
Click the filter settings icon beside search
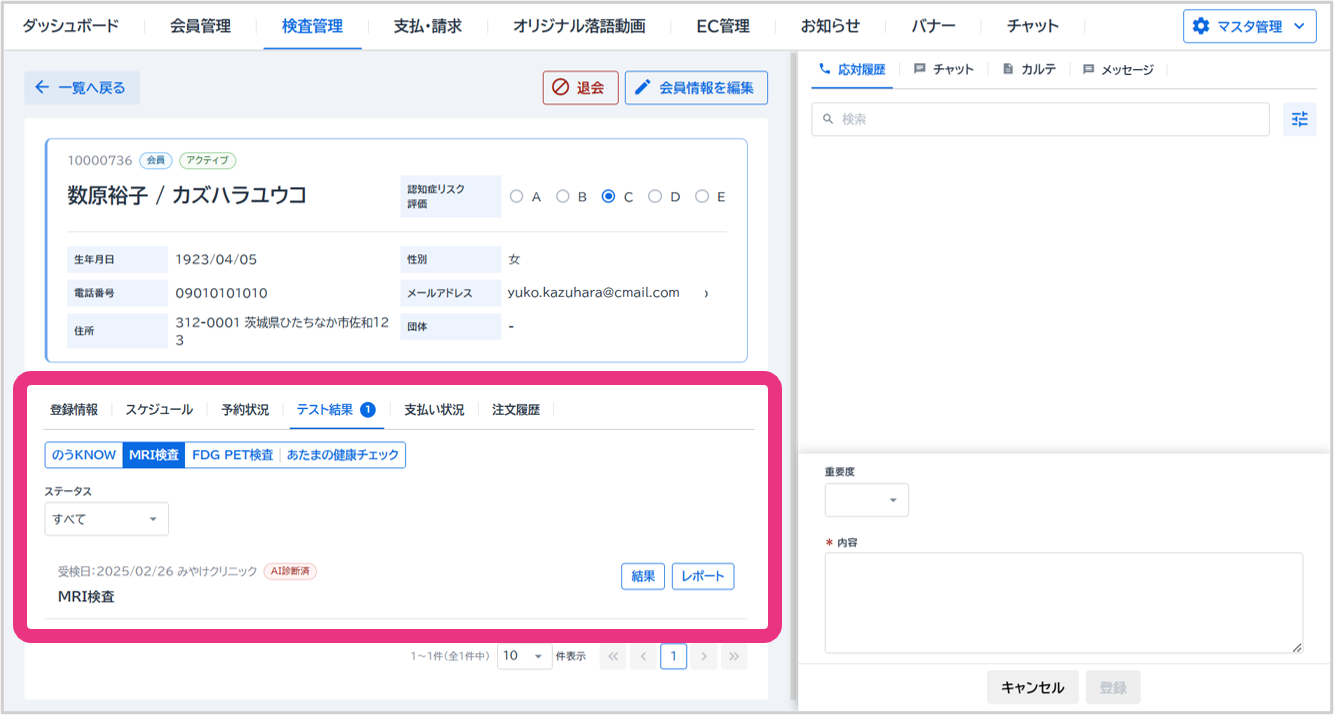click(1299, 119)
